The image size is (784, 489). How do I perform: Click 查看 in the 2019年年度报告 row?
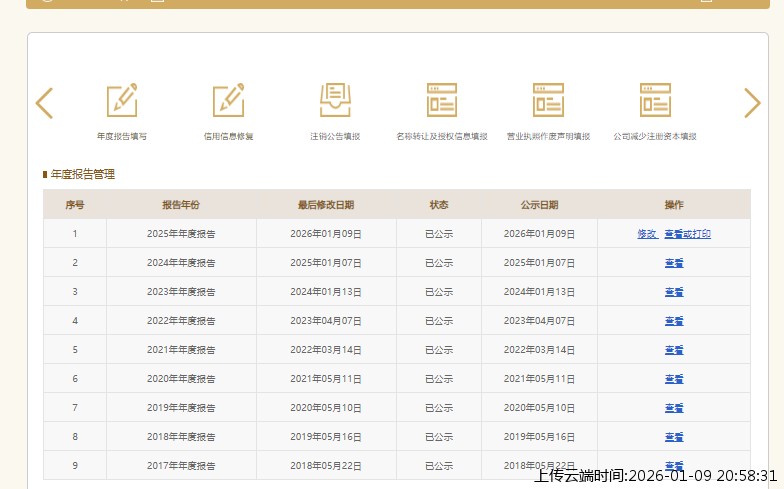point(674,408)
